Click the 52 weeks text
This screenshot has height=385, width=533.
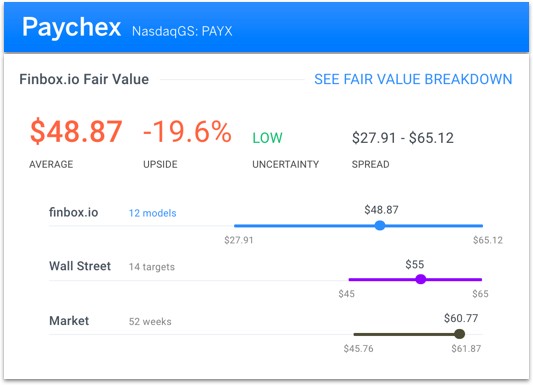pyautogui.click(x=150, y=321)
